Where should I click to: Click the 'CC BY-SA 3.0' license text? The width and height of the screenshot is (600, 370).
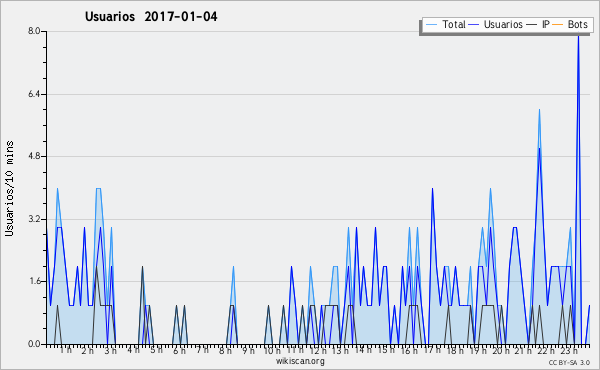click(x=569, y=362)
